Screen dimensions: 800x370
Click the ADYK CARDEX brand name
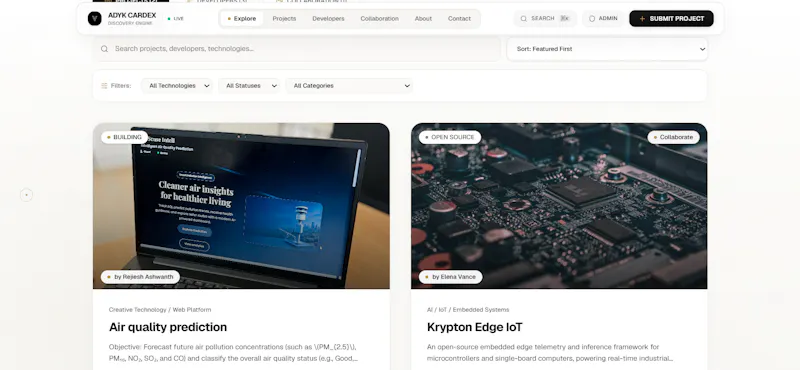[x=132, y=15]
